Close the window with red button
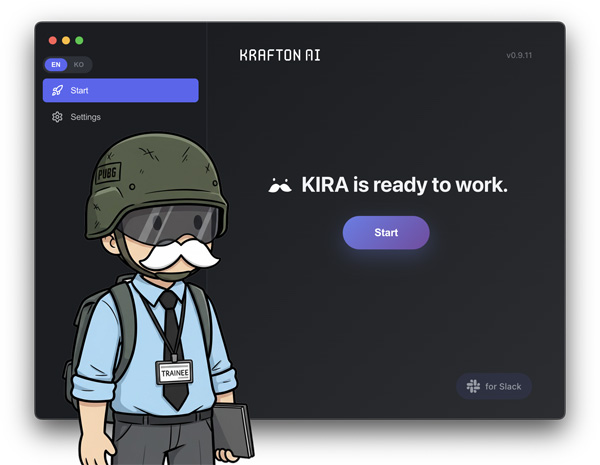This screenshot has height=465, width=600. click(53, 41)
